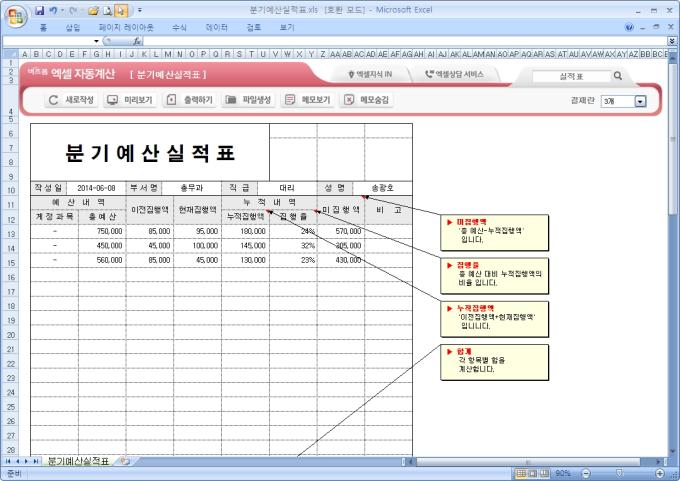Open the Undo history dropdown arrow
The height and width of the screenshot is (481, 680).
click(62, 10)
